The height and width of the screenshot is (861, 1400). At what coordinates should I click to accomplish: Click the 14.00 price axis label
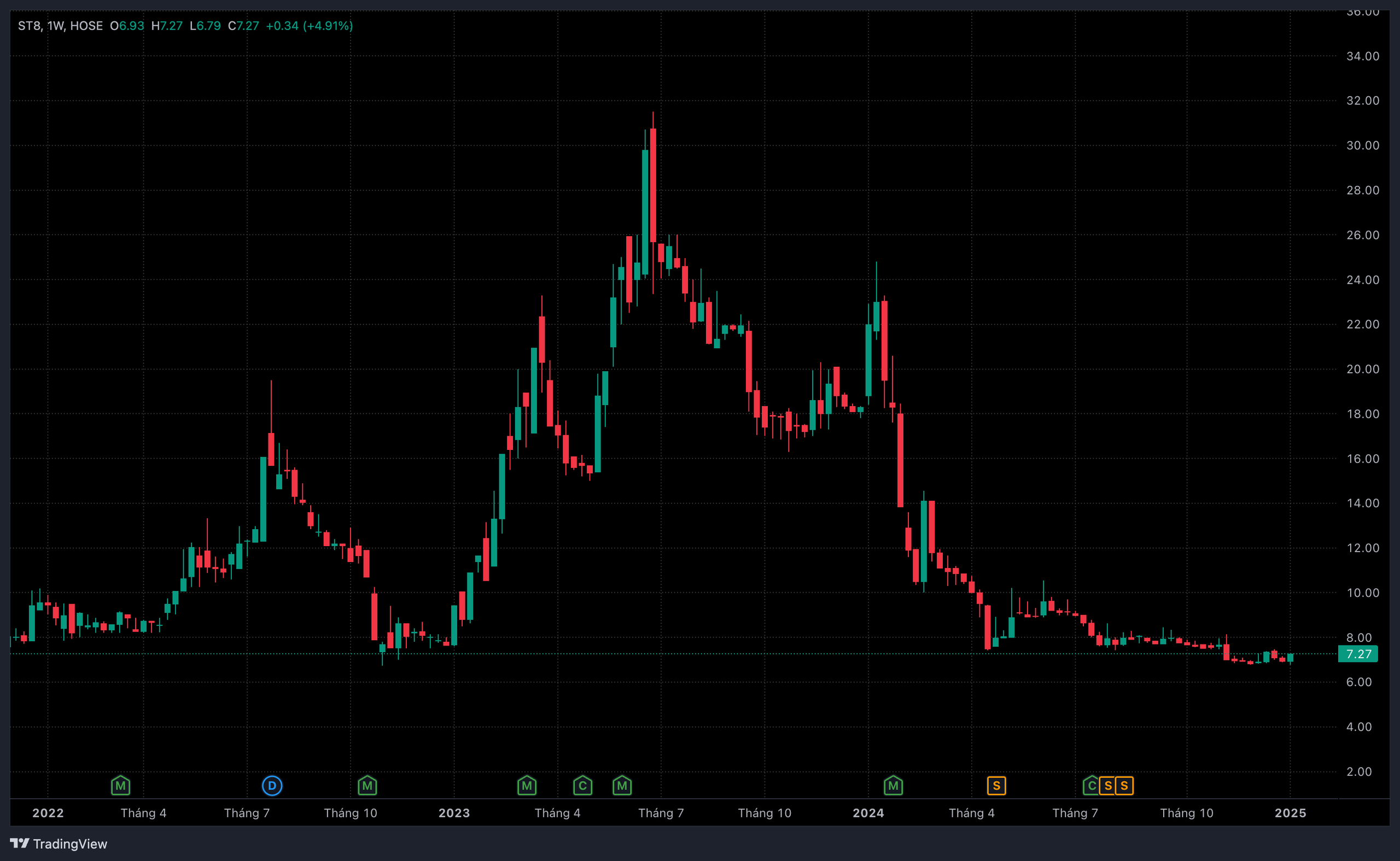pos(1362,503)
